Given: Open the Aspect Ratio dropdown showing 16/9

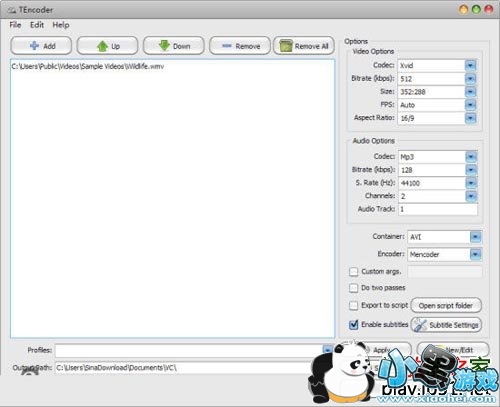Looking at the screenshot, I should tap(470, 118).
